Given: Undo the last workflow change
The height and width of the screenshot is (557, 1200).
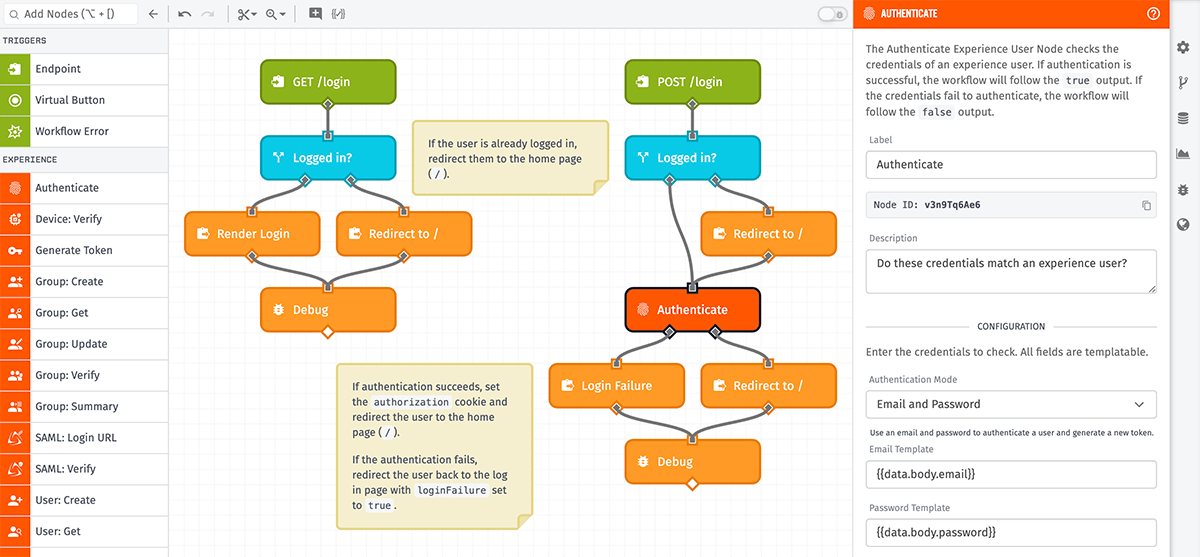Looking at the screenshot, I should (185, 14).
